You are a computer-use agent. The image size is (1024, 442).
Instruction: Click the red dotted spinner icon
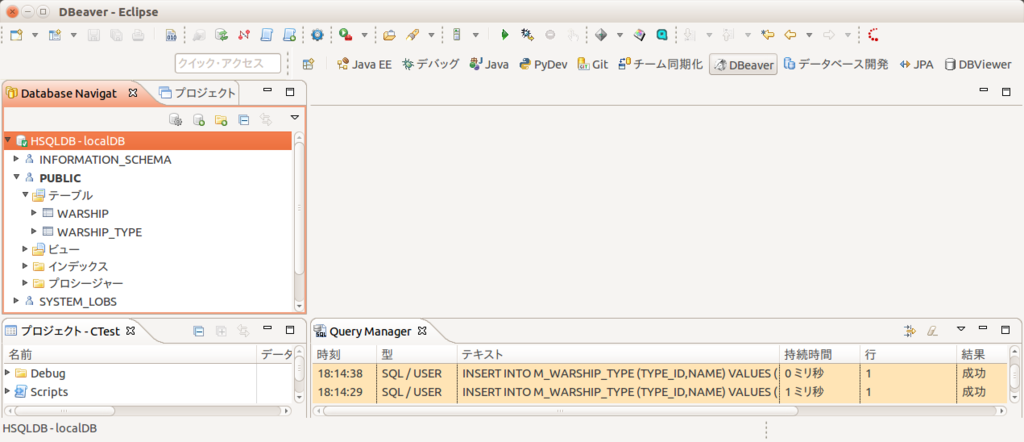(x=873, y=35)
